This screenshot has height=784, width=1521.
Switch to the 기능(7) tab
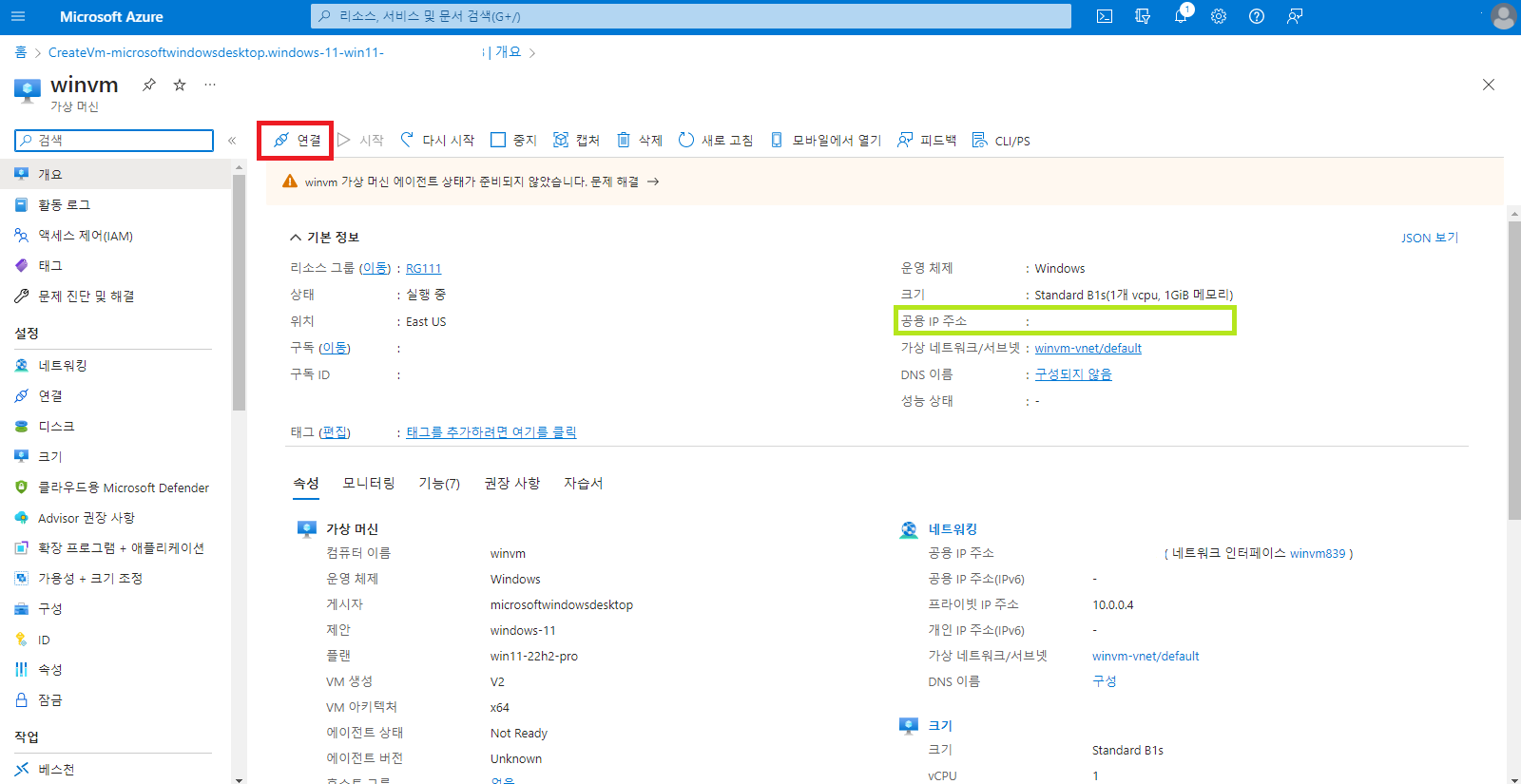coord(439,484)
